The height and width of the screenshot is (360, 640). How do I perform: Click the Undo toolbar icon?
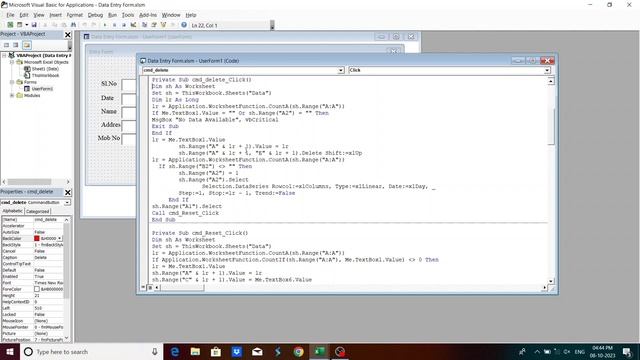pyautogui.click(x=84, y=25)
